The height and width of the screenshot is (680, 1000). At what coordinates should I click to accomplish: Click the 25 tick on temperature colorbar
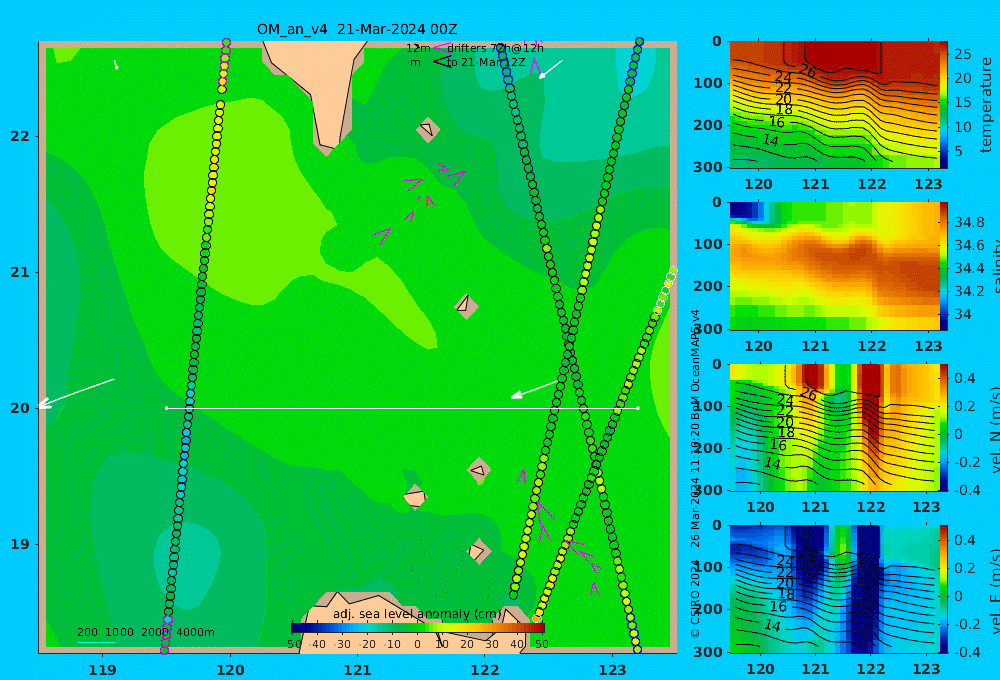[x=963, y=54]
